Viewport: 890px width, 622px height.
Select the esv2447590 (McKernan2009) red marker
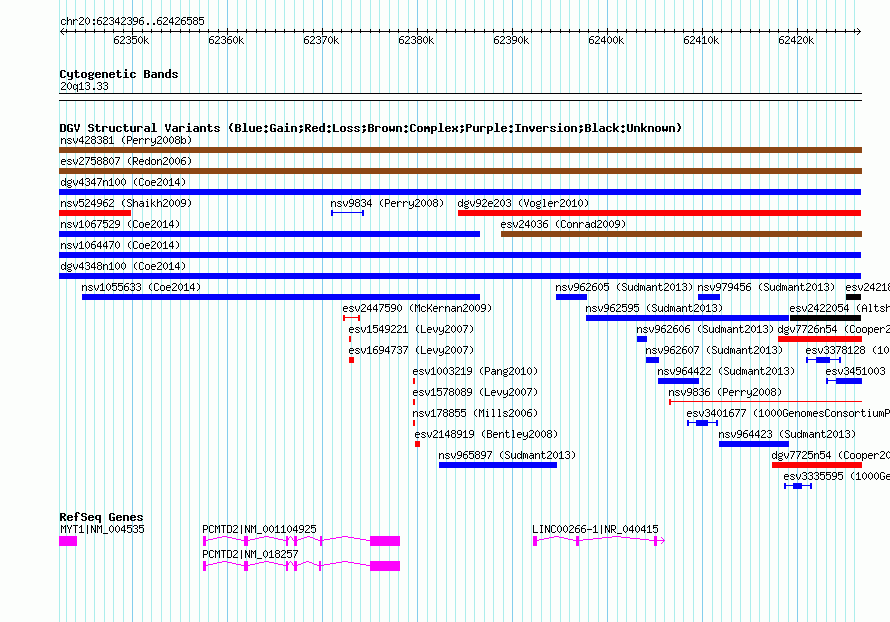[x=351, y=318]
